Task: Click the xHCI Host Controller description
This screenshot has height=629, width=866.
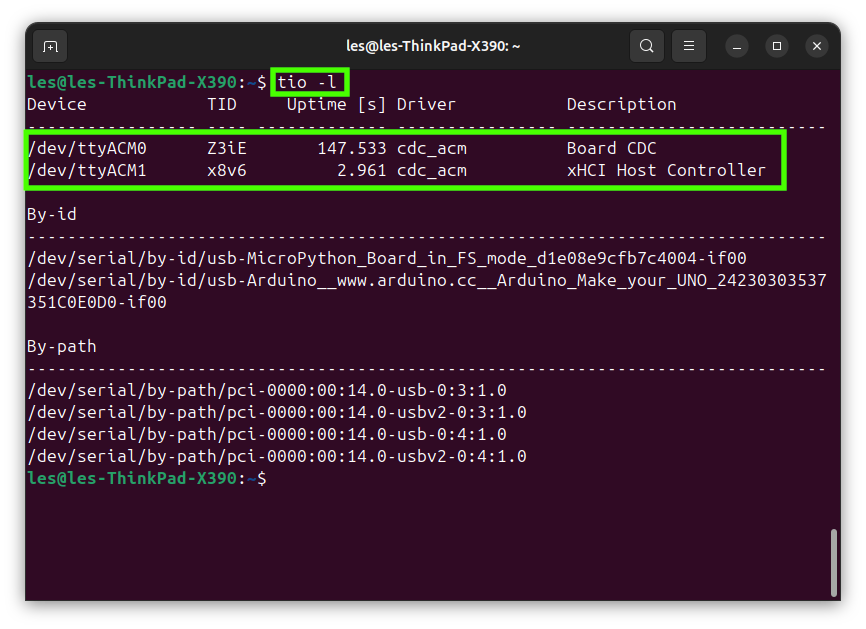Action: 666,170
